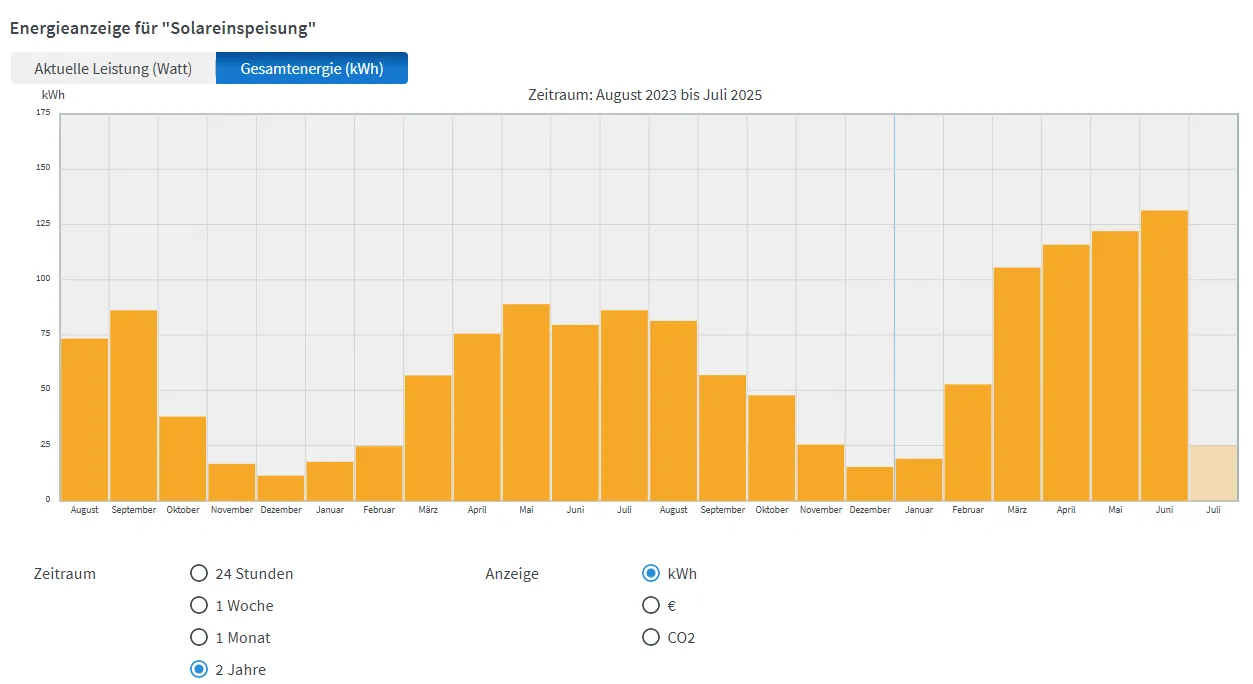Select the Gesamtenergie (kWh) tab

click(312, 69)
